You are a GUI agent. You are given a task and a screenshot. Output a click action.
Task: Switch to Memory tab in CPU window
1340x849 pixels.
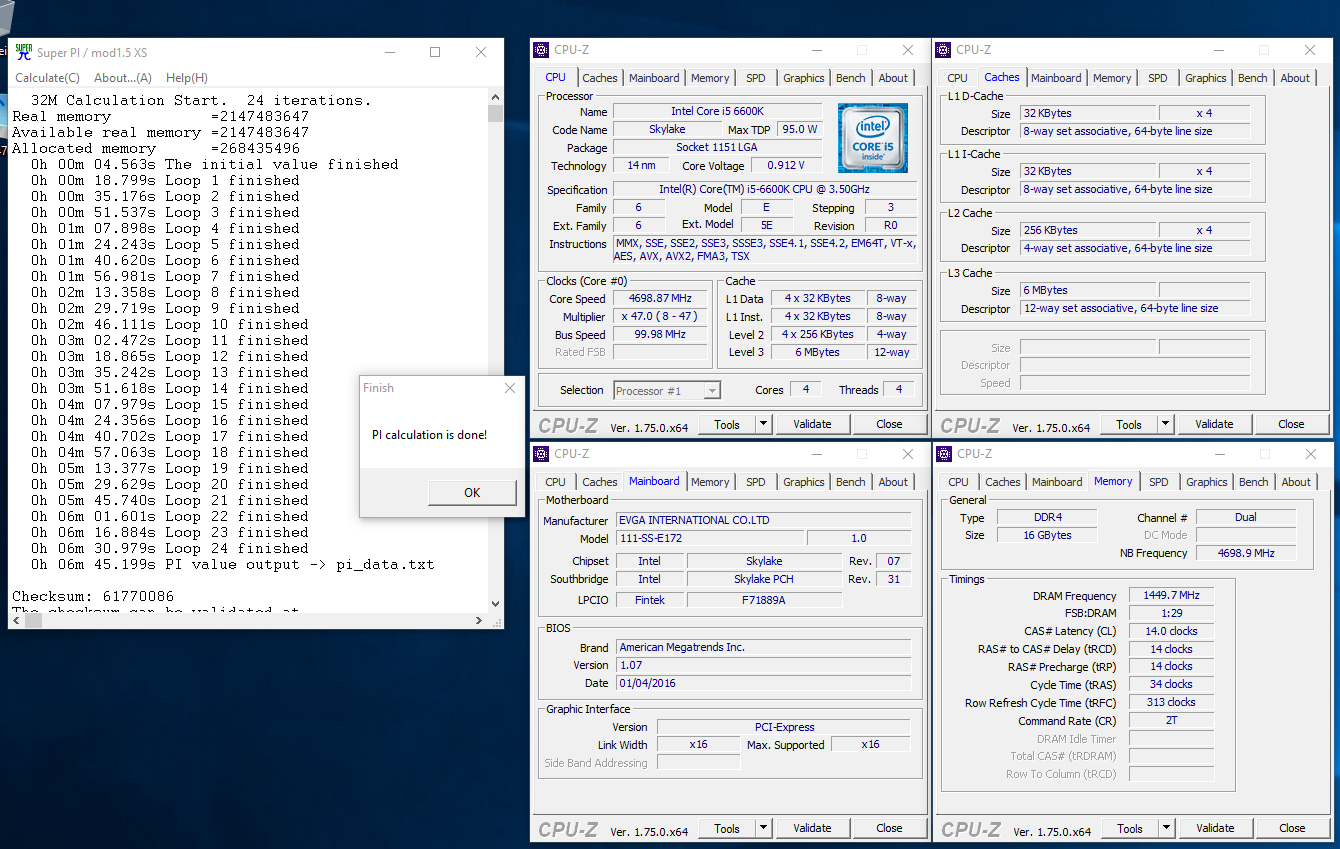pyautogui.click(x=710, y=78)
